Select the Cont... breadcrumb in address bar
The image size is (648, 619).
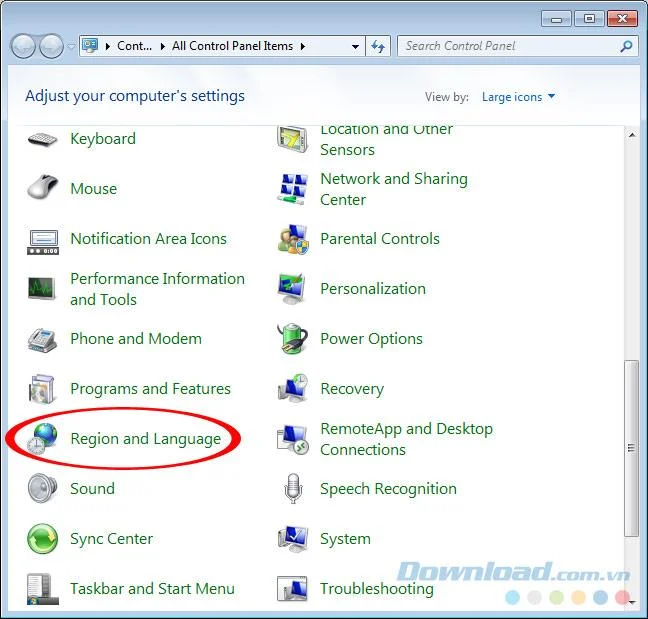[x=134, y=46]
